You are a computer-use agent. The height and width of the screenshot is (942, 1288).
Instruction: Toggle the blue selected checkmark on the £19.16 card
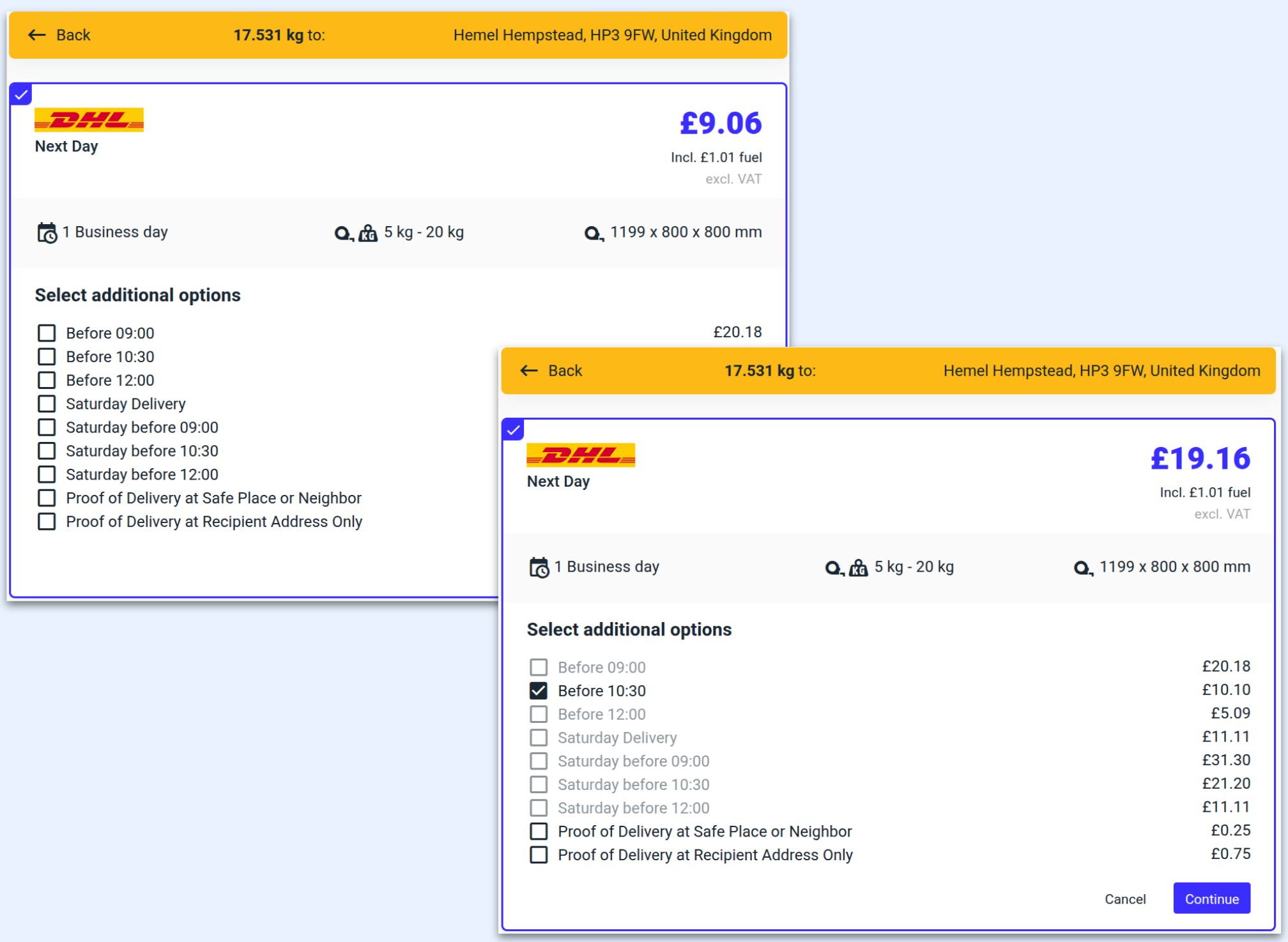[x=513, y=430]
